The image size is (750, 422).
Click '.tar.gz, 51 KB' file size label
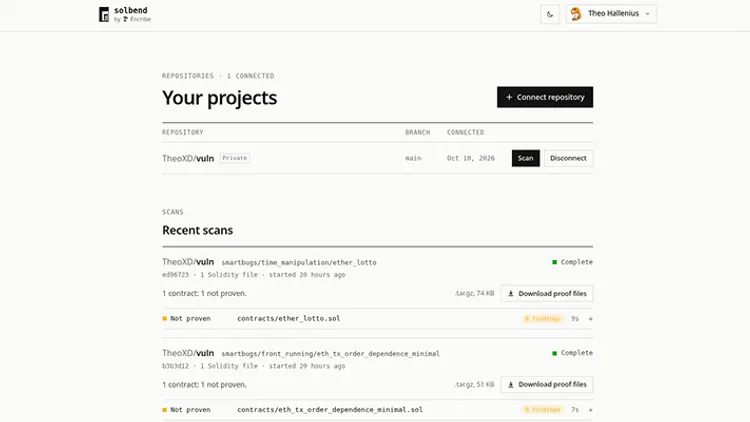point(474,384)
